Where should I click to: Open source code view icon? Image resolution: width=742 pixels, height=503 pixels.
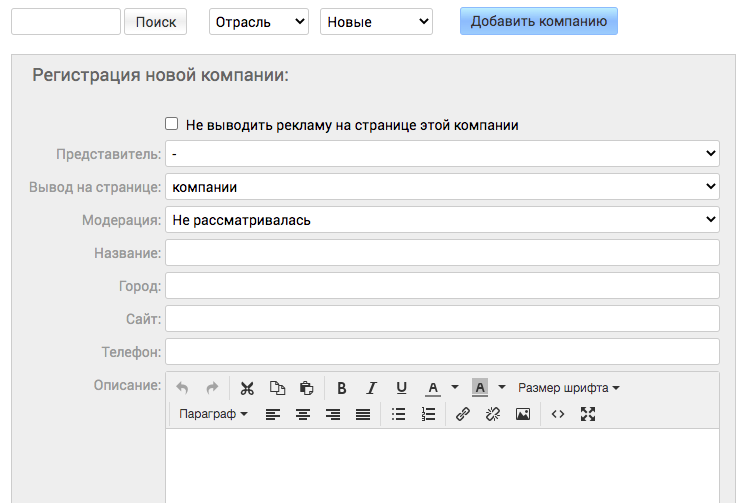click(x=558, y=415)
